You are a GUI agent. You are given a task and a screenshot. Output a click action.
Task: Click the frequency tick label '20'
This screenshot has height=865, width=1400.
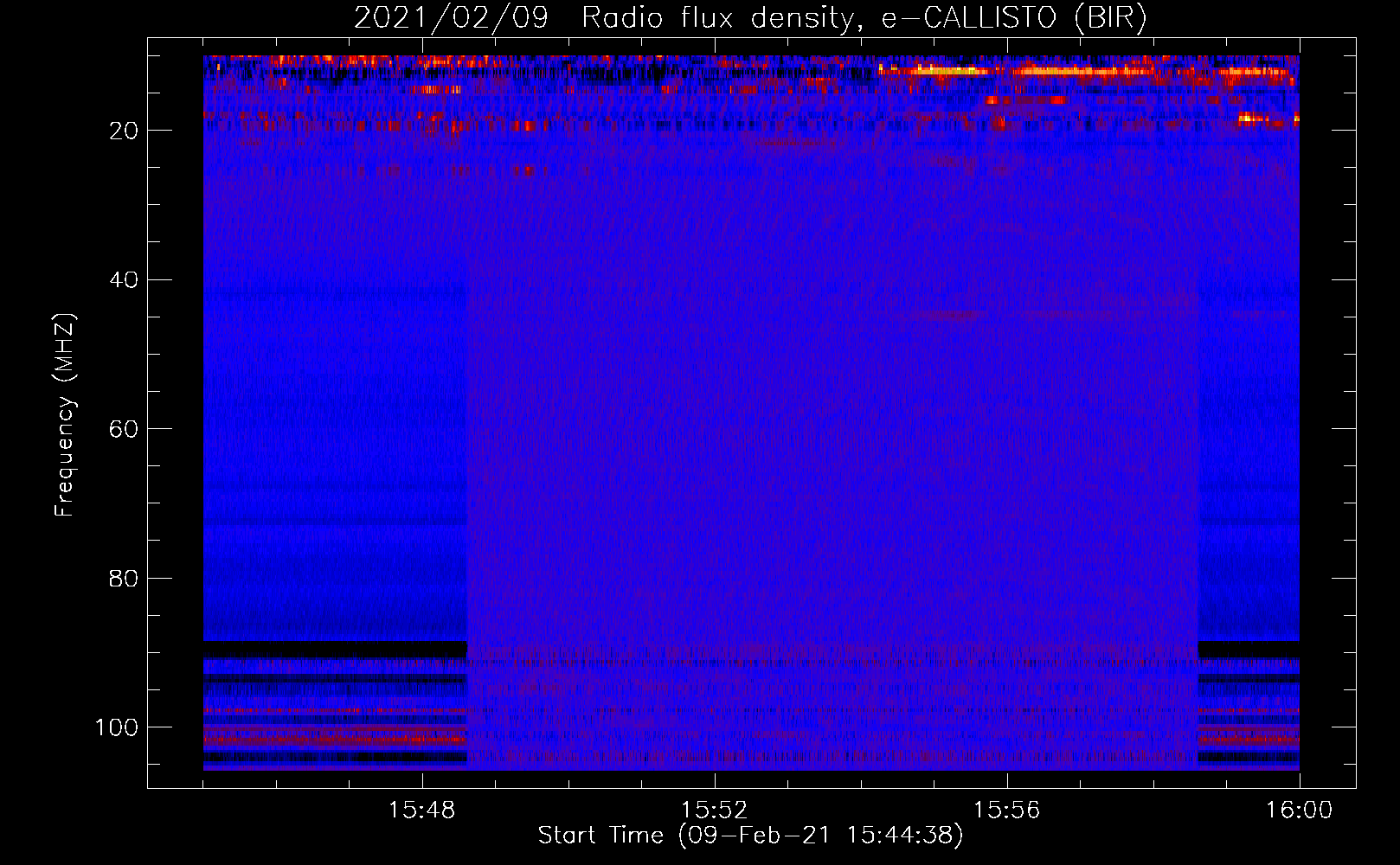(x=125, y=131)
